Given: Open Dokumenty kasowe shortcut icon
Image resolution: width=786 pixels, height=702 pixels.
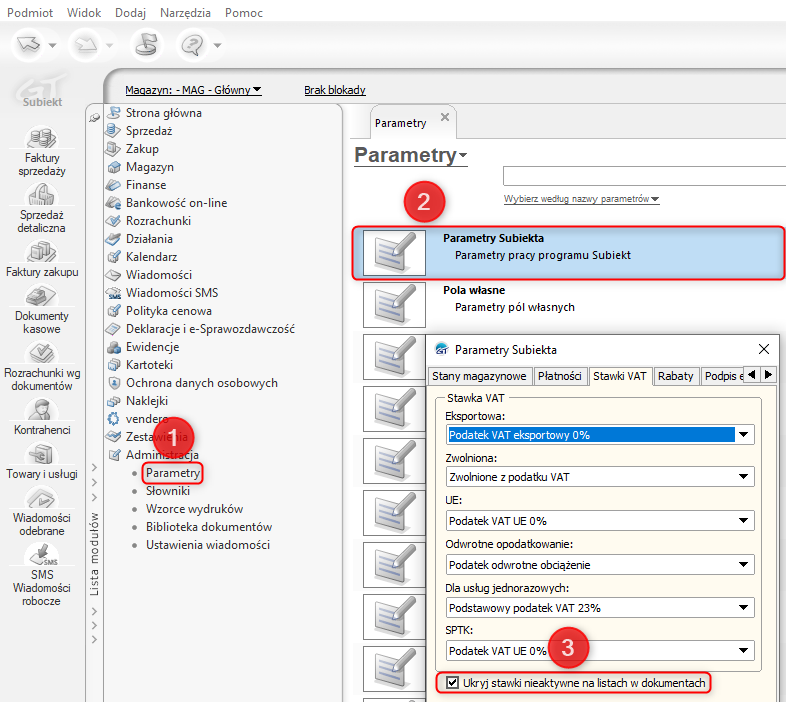Looking at the screenshot, I should [42, 296].
